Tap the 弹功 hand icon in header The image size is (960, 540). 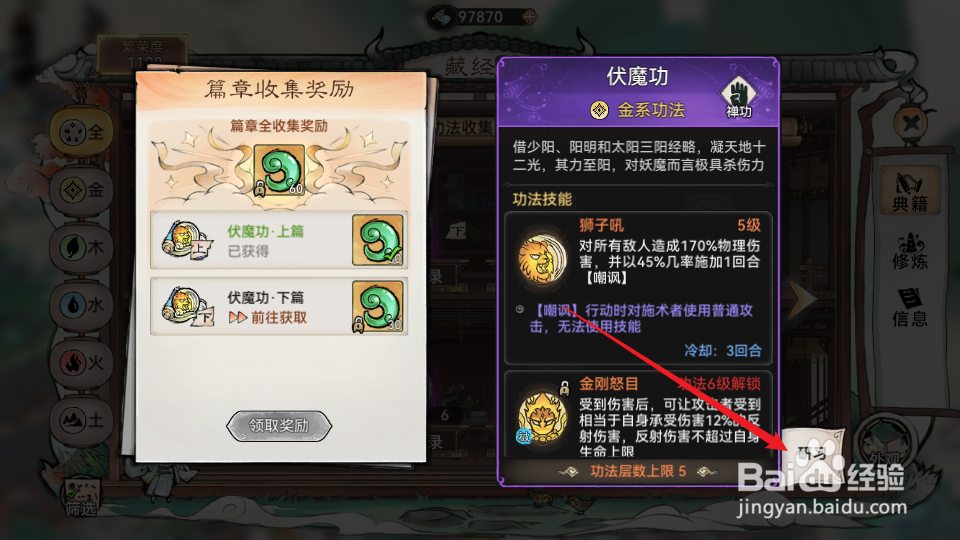coord(738,97)
